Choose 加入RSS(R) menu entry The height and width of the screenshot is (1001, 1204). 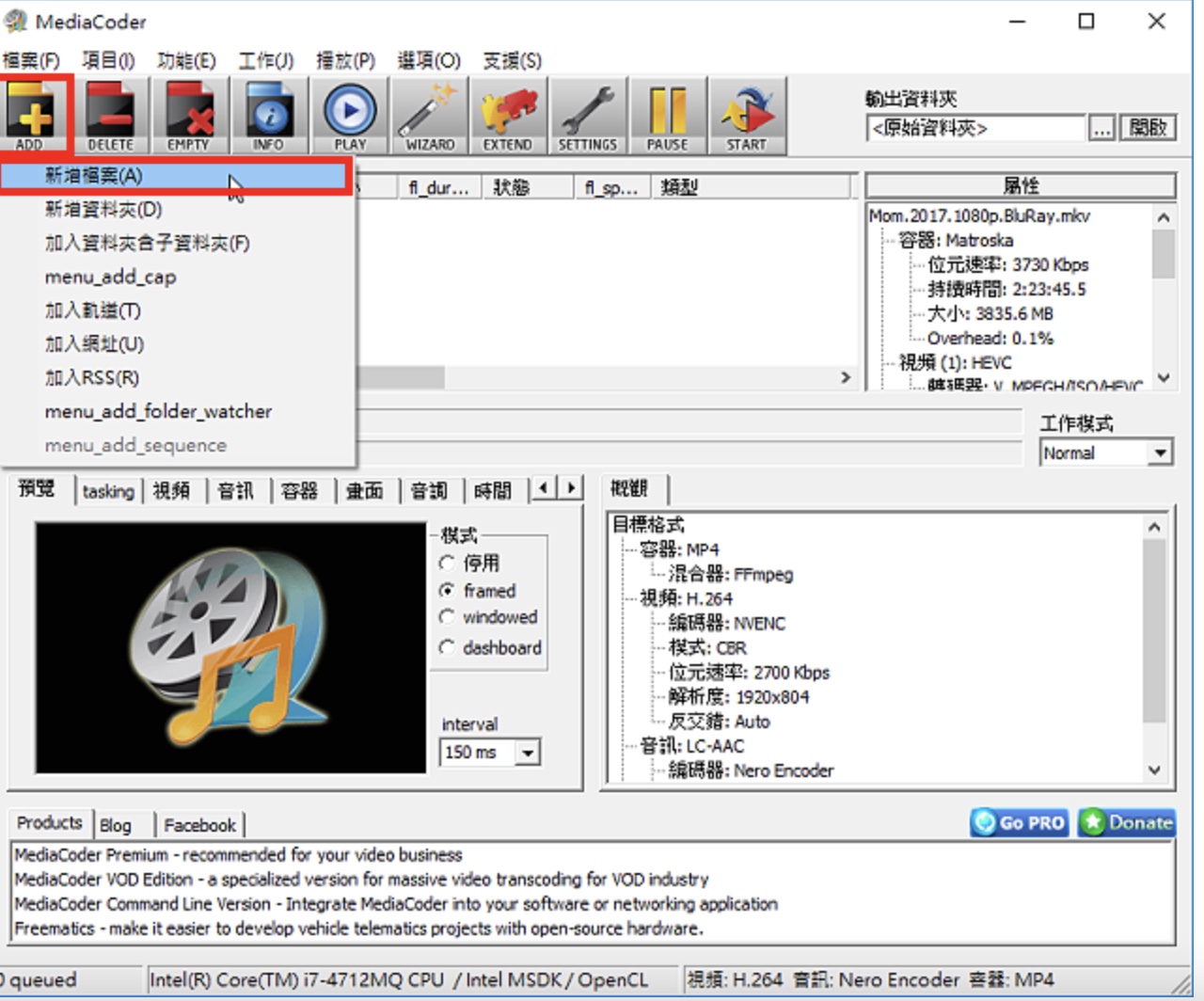(178, 377)
